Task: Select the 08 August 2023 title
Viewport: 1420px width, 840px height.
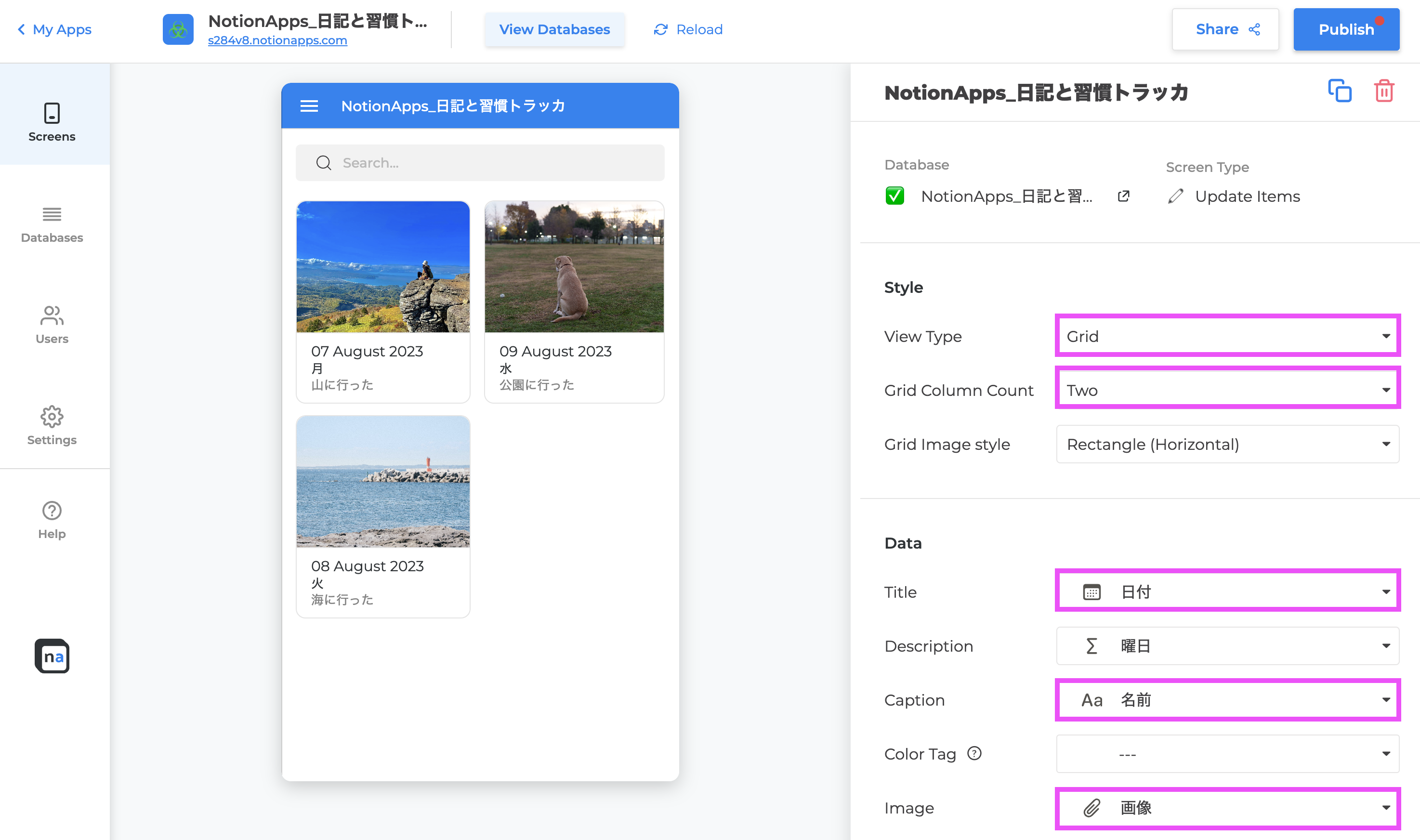Action: (x=368, y=566)
